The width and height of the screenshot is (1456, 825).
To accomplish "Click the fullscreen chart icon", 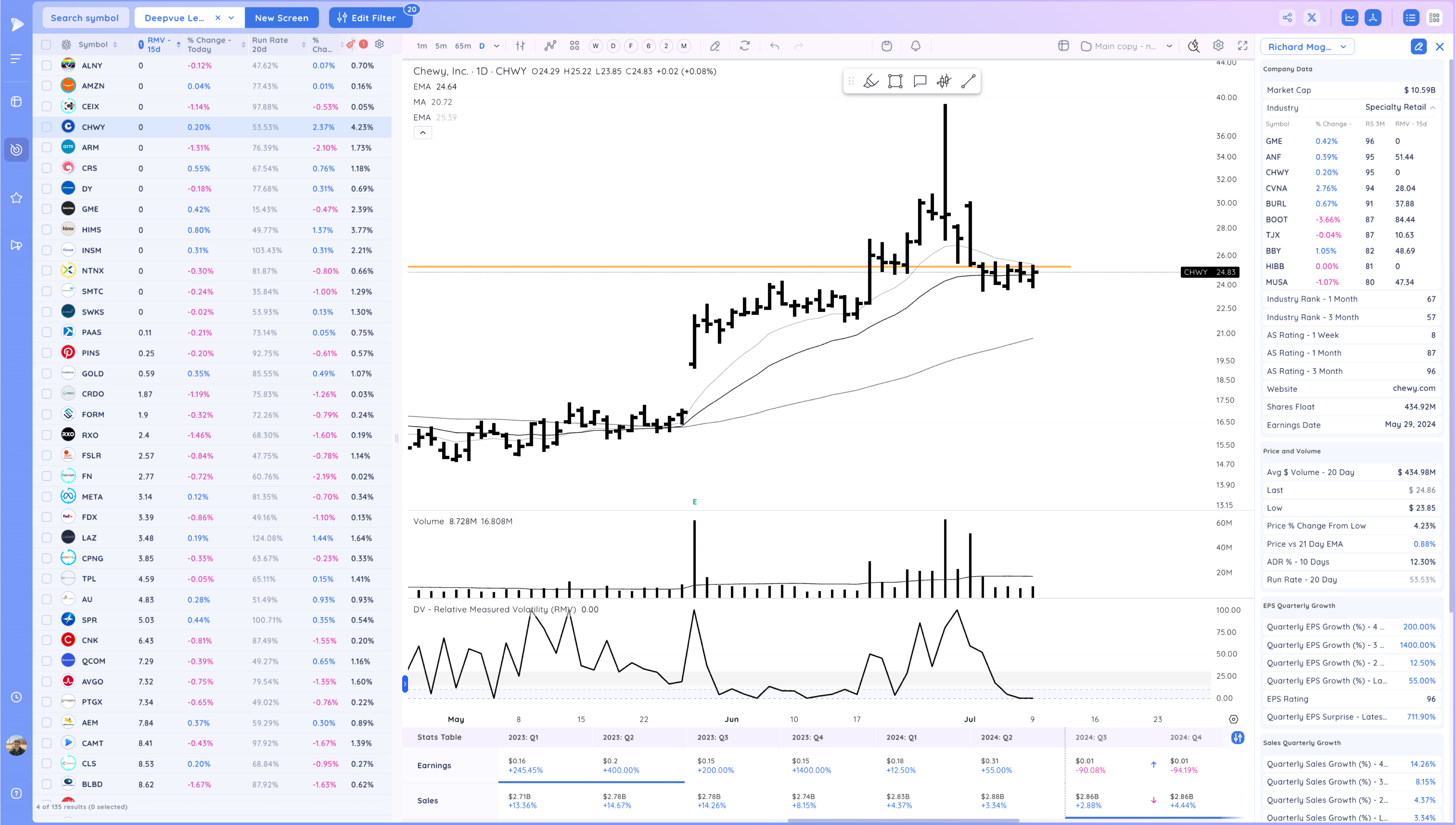I will (x=1242, y=46).
